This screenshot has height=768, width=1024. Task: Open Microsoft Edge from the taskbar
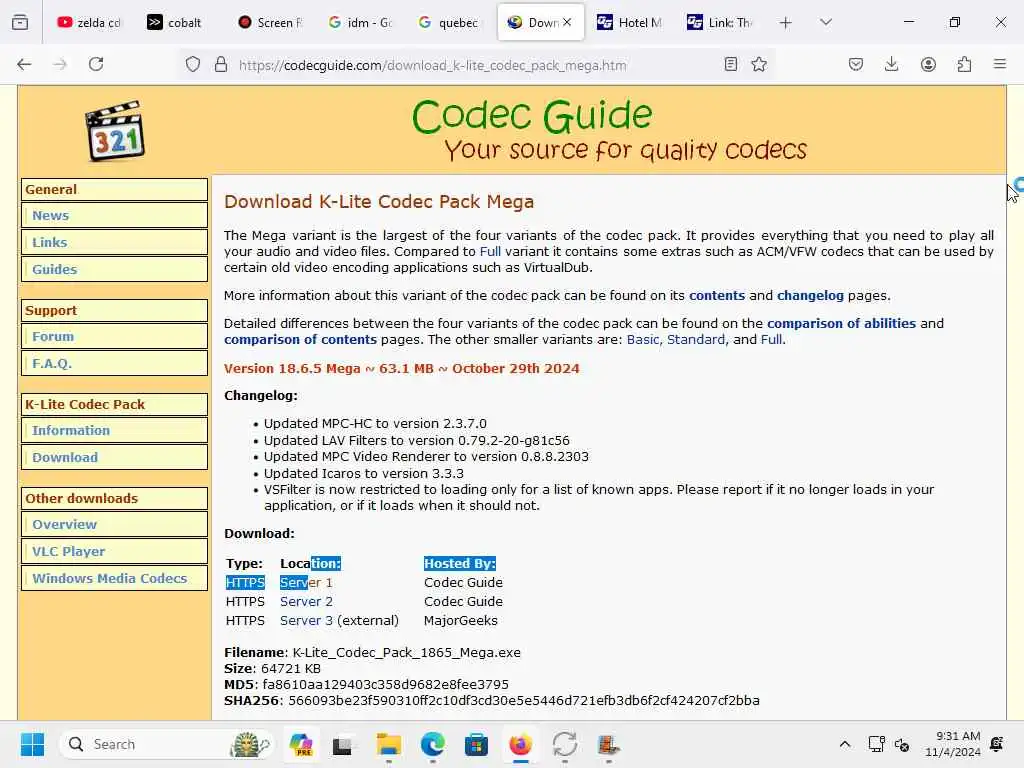pos(432,744)
